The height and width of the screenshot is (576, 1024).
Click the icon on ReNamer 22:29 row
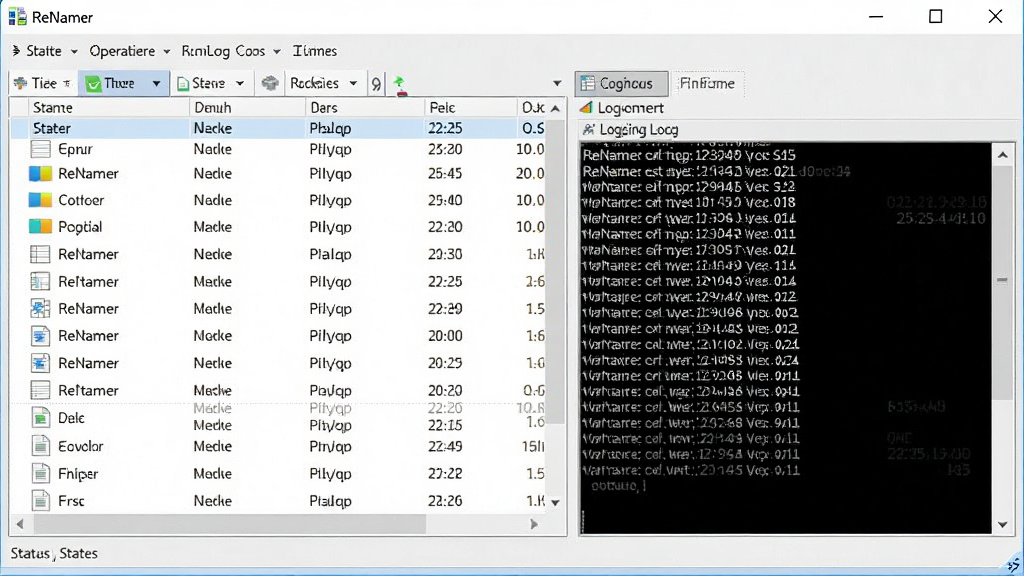click(40, 308)
